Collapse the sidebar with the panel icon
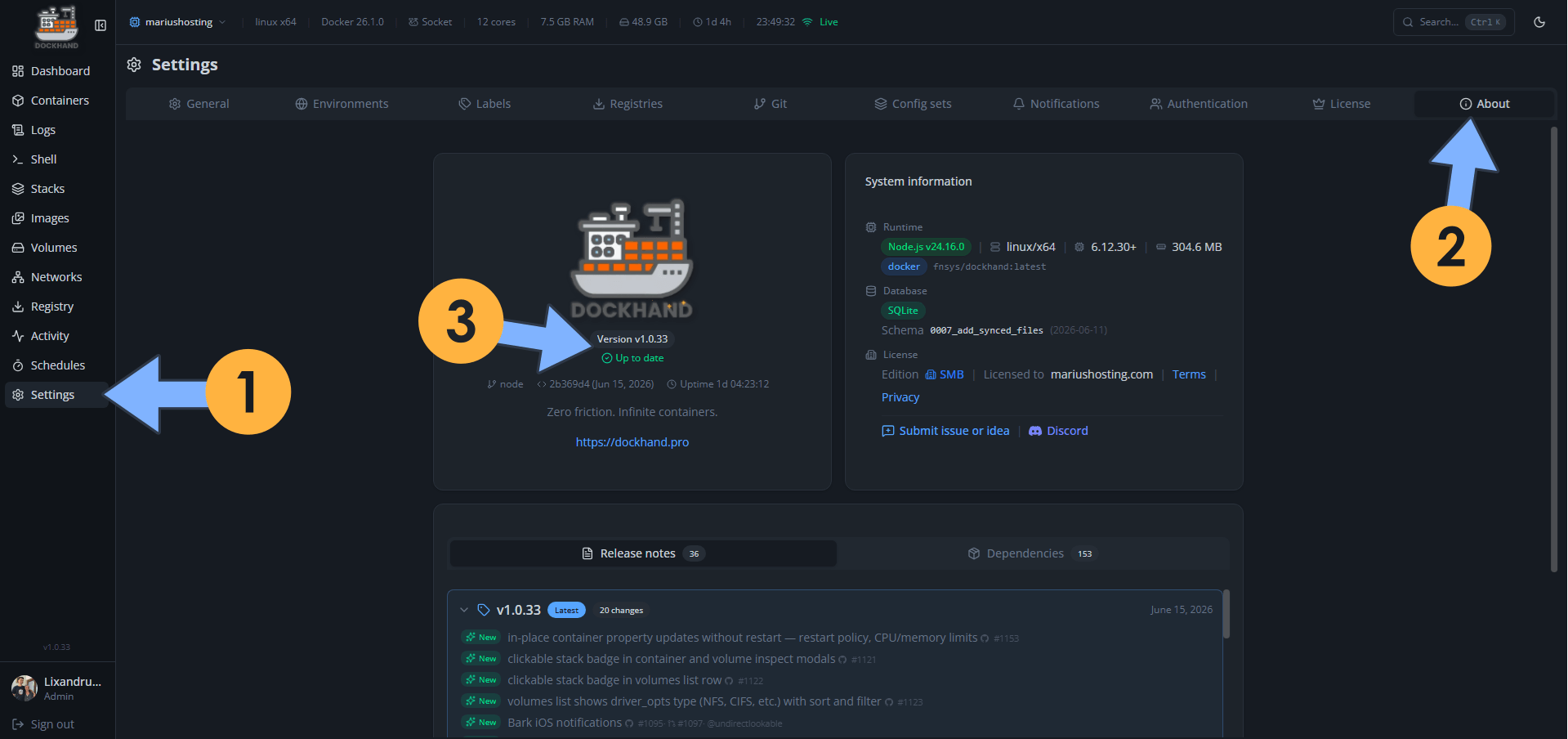The height and width of the screenshot is (739, 1568). coord(101,25)
